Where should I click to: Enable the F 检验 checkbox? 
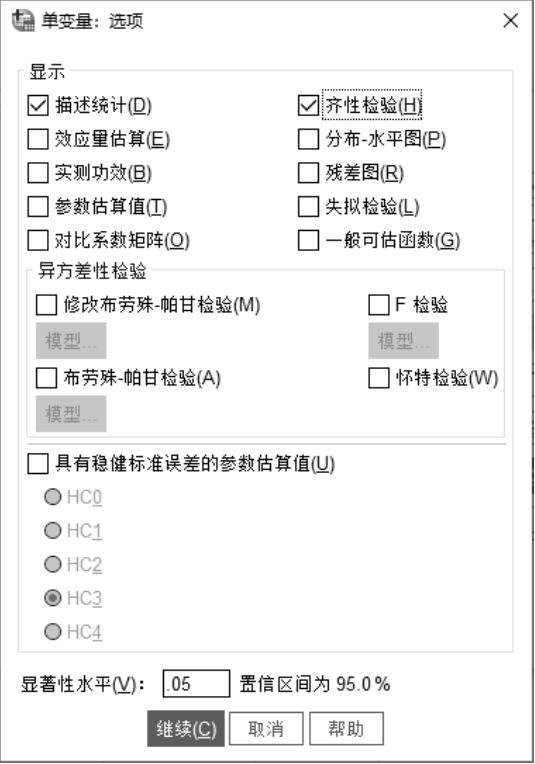(379, 305)
